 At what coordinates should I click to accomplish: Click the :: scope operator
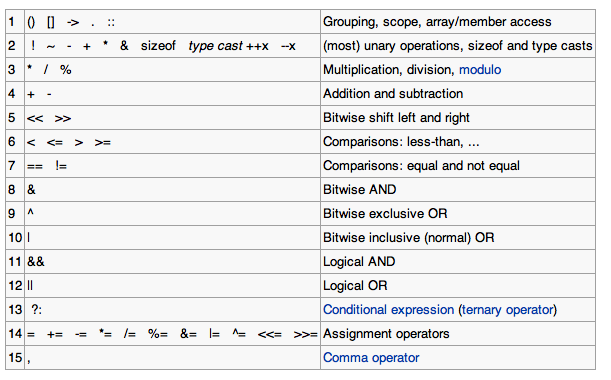(x=111, y=23)
